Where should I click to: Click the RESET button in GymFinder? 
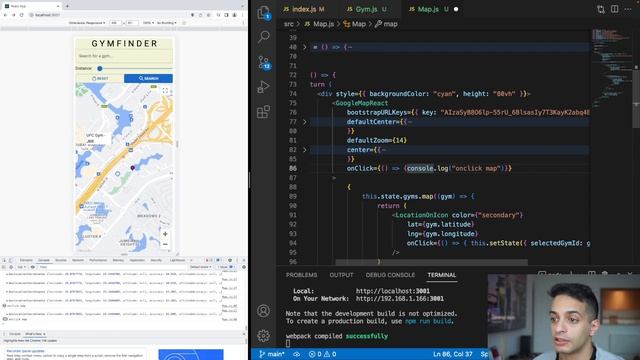(x=100, y=78)
